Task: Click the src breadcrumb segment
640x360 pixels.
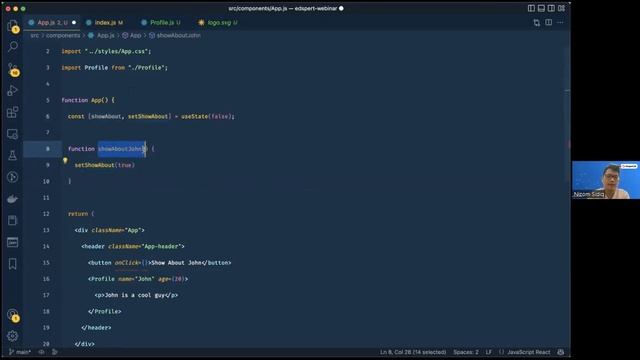Action: [x=35, y=36]
